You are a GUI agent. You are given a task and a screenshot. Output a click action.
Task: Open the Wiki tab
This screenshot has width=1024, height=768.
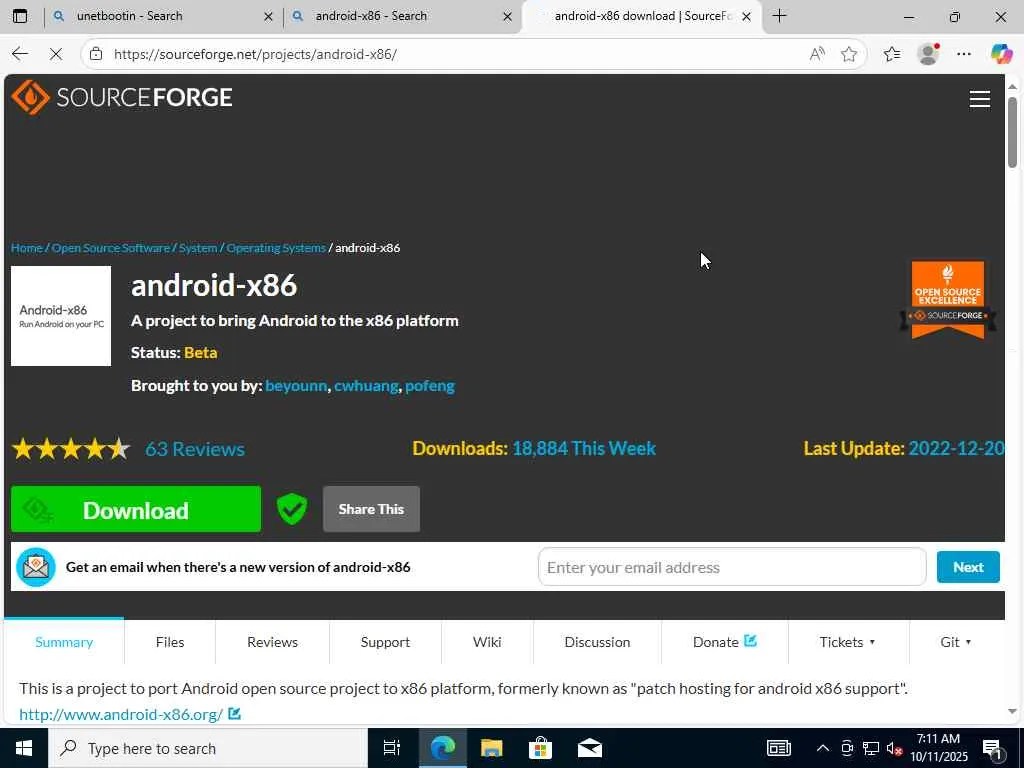pos(487,642)
